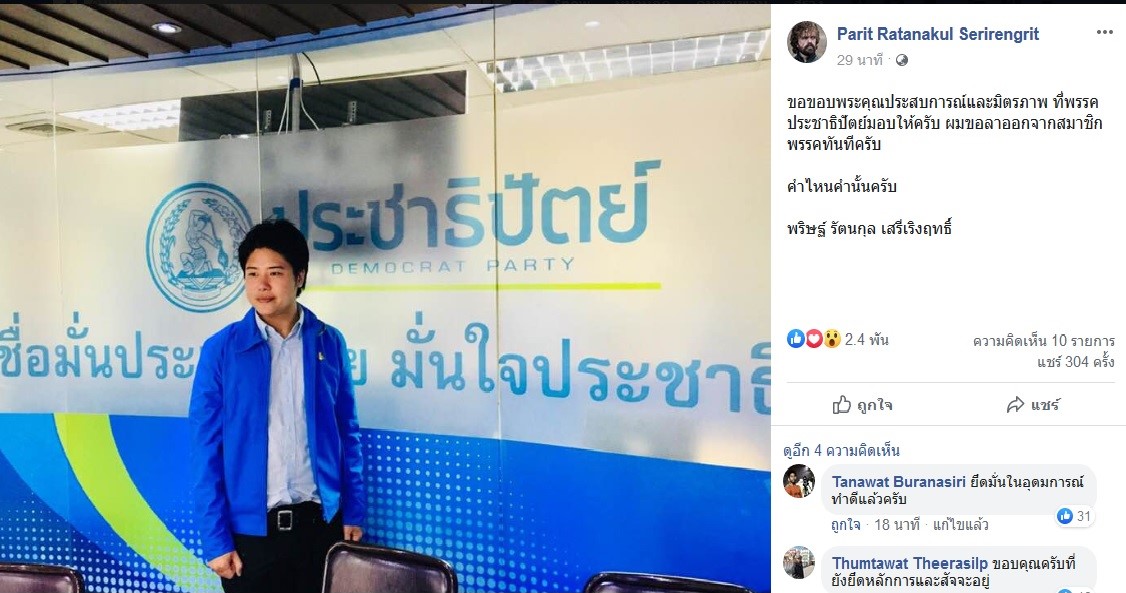The image size is (1126, 593).
Task: Click the globe public privacy icon
Action: click(902, 60)
